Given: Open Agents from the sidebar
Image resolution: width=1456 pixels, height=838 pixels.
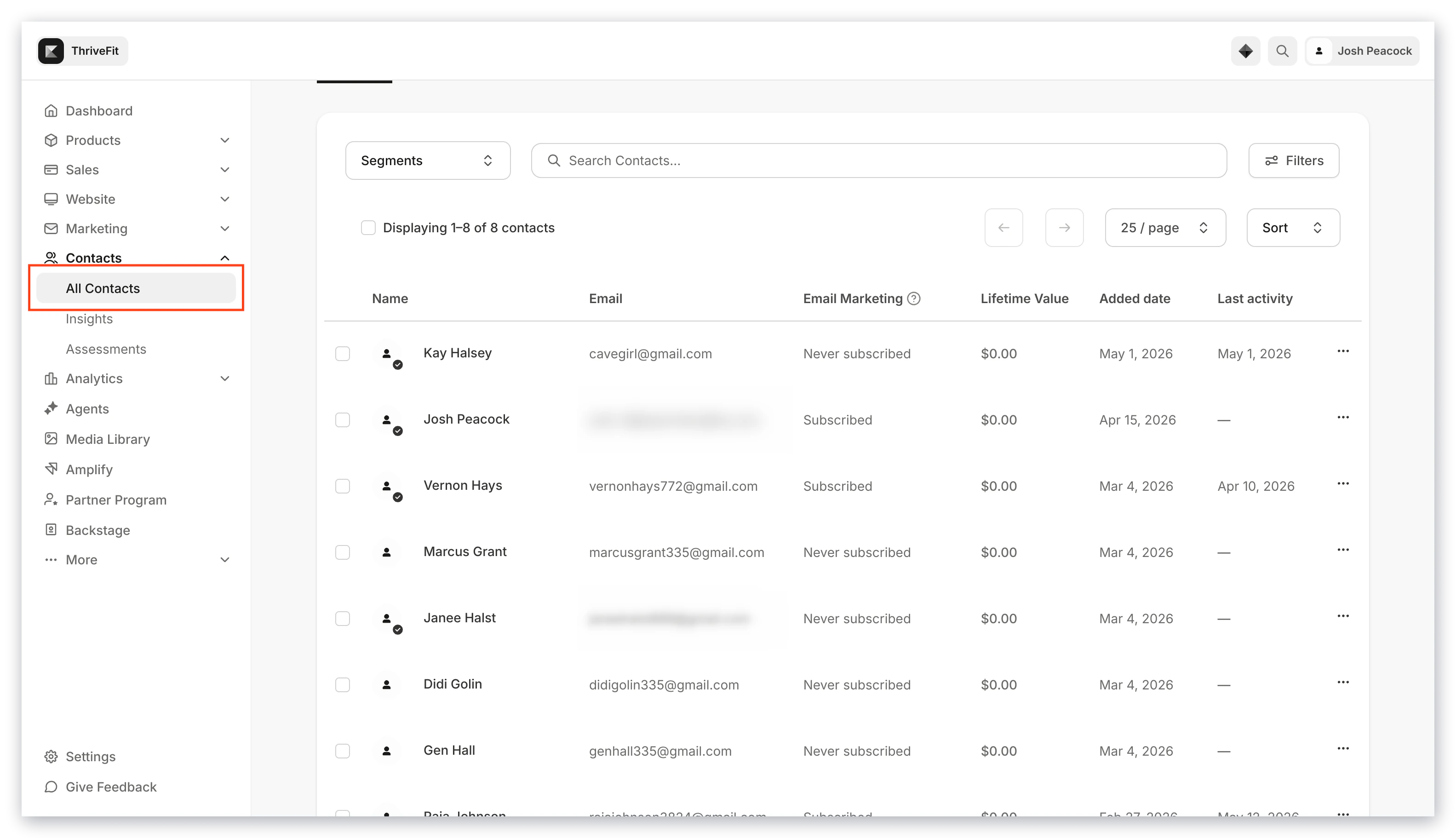Looking at the screenshot, I should coord(87,408).
